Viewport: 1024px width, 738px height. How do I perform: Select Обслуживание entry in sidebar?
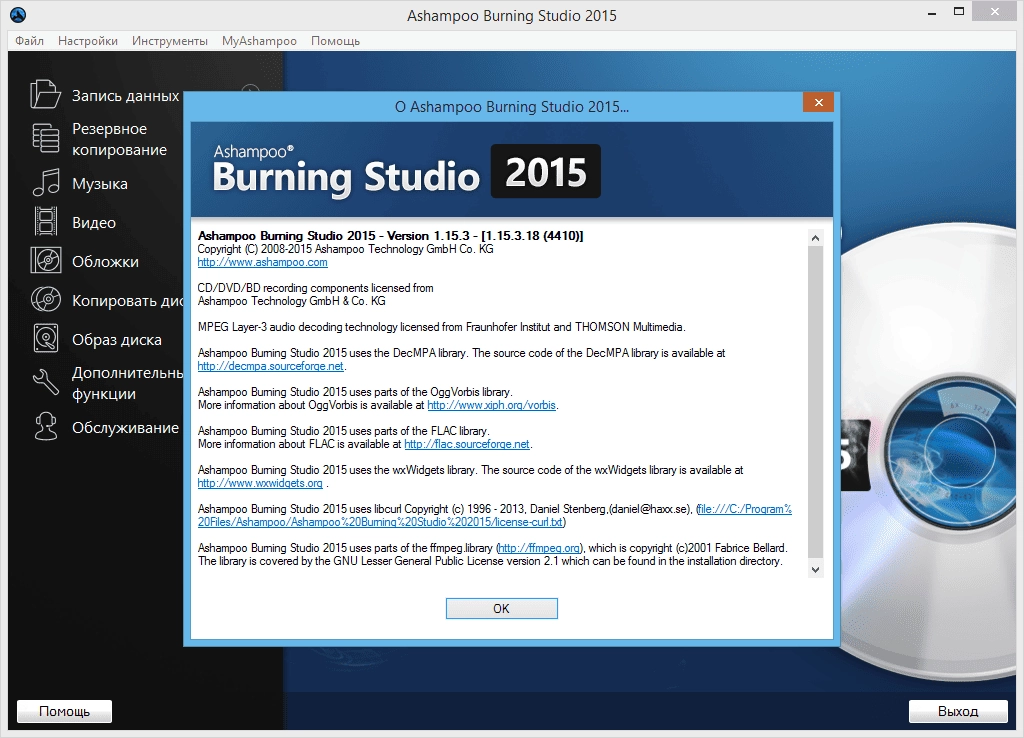point(125,428)
